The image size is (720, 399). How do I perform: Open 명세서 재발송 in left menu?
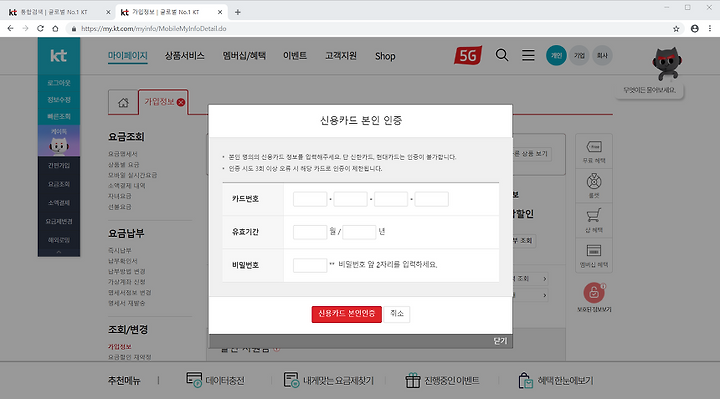127,303
